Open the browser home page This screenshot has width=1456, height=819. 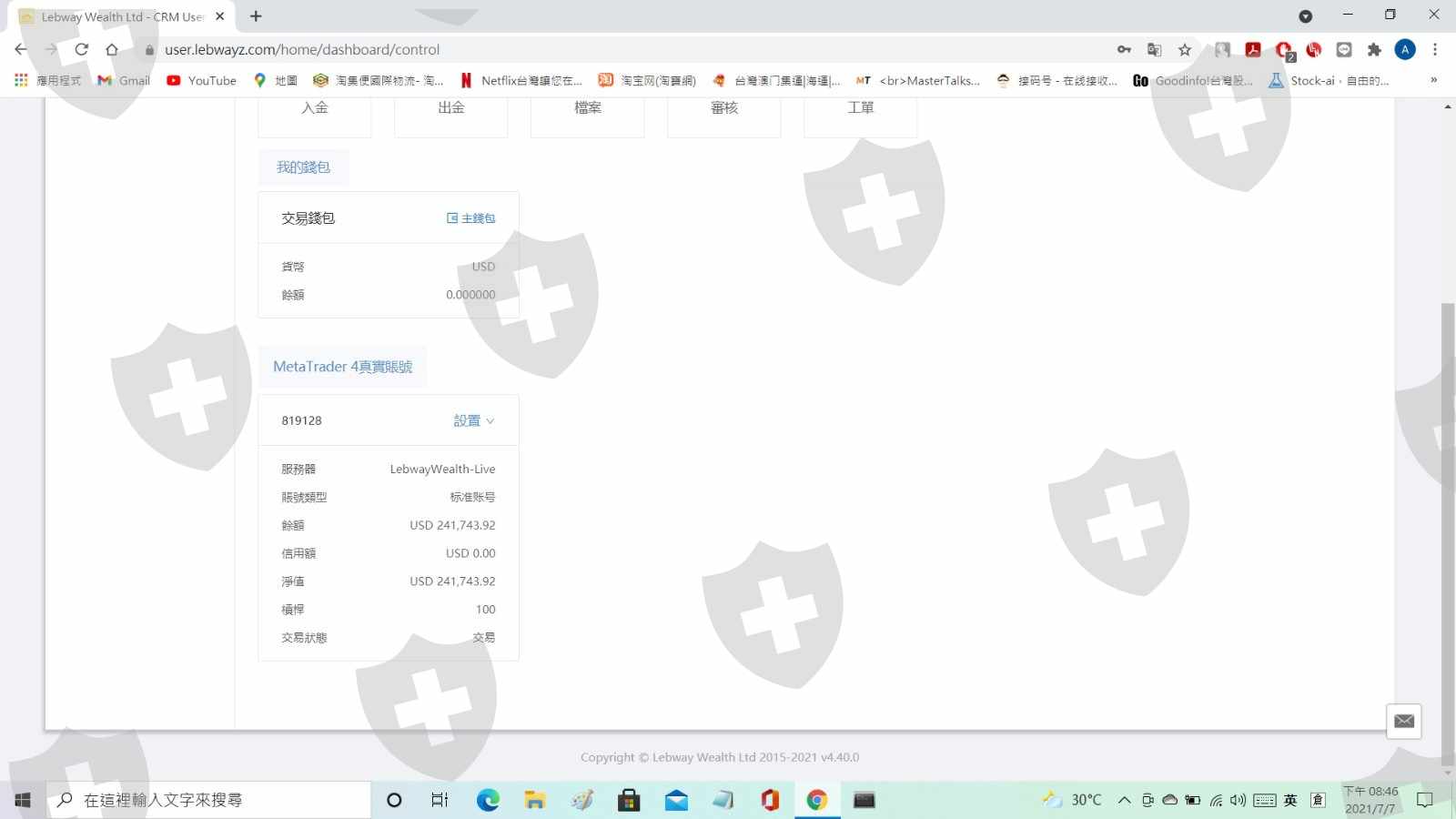(x=112, y=50)
